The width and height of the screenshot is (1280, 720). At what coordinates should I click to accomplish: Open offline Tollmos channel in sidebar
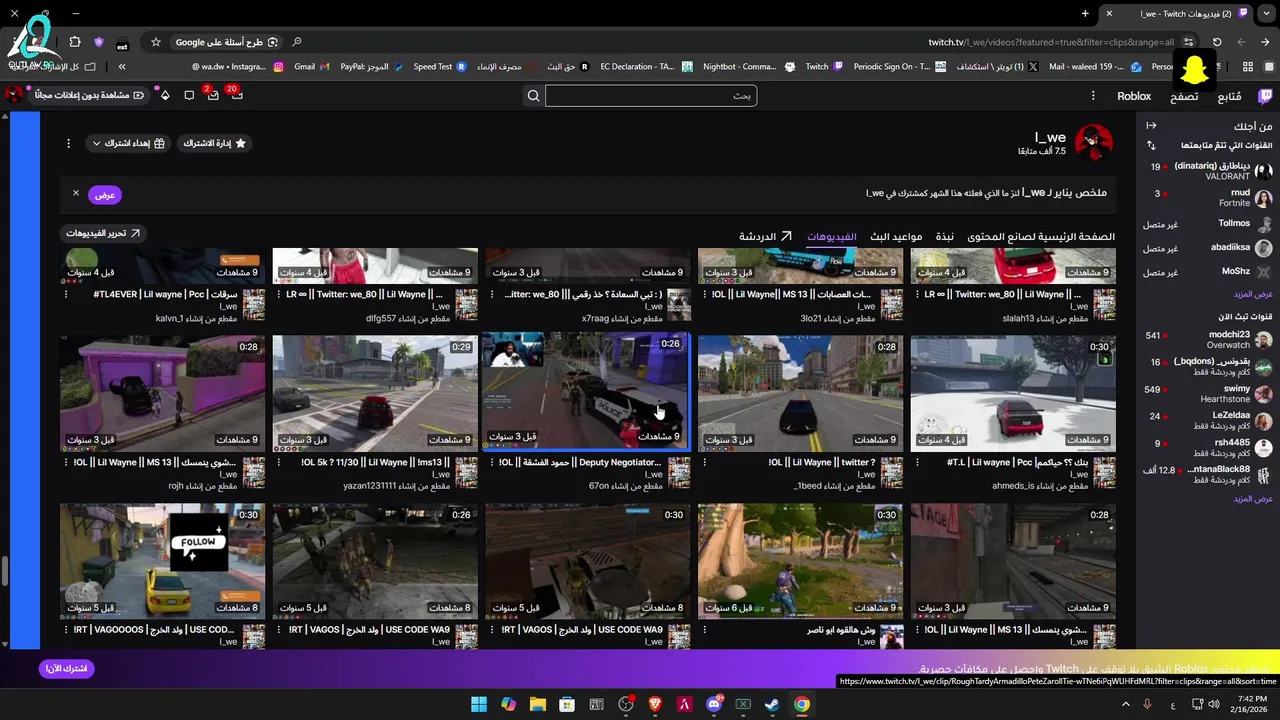click(x=1208, y=224)
